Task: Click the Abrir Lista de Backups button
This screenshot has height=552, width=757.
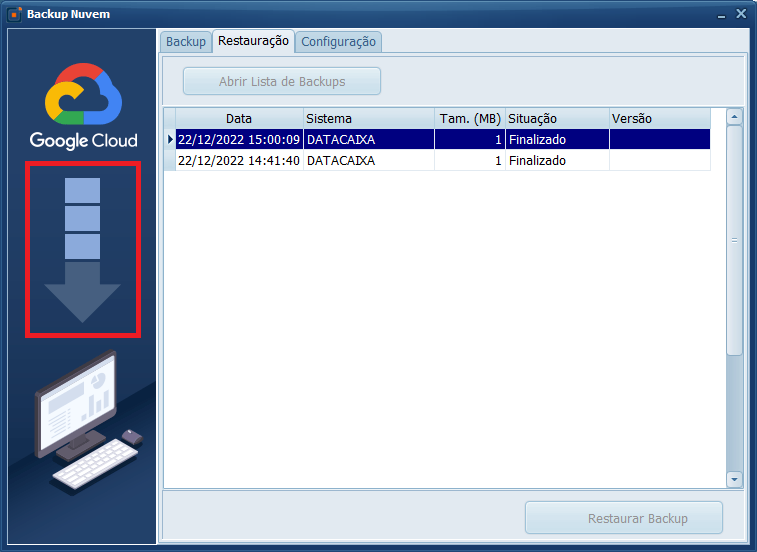Action: (x=282, y=81)
